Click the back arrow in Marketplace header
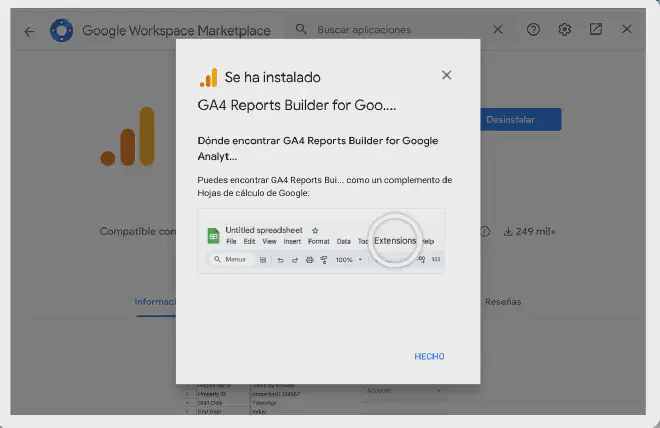The height and width of the screenshot is (428, 660). [x=29, y=32]
